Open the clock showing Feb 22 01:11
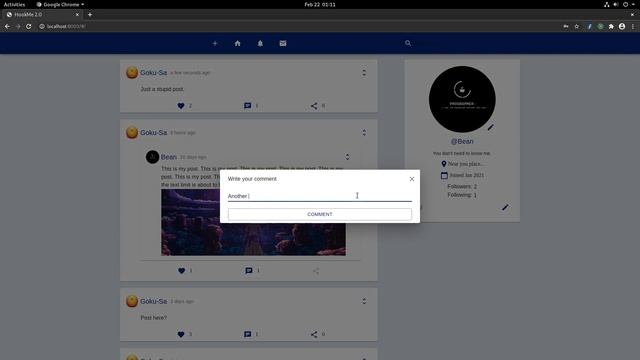 point(320,4)
